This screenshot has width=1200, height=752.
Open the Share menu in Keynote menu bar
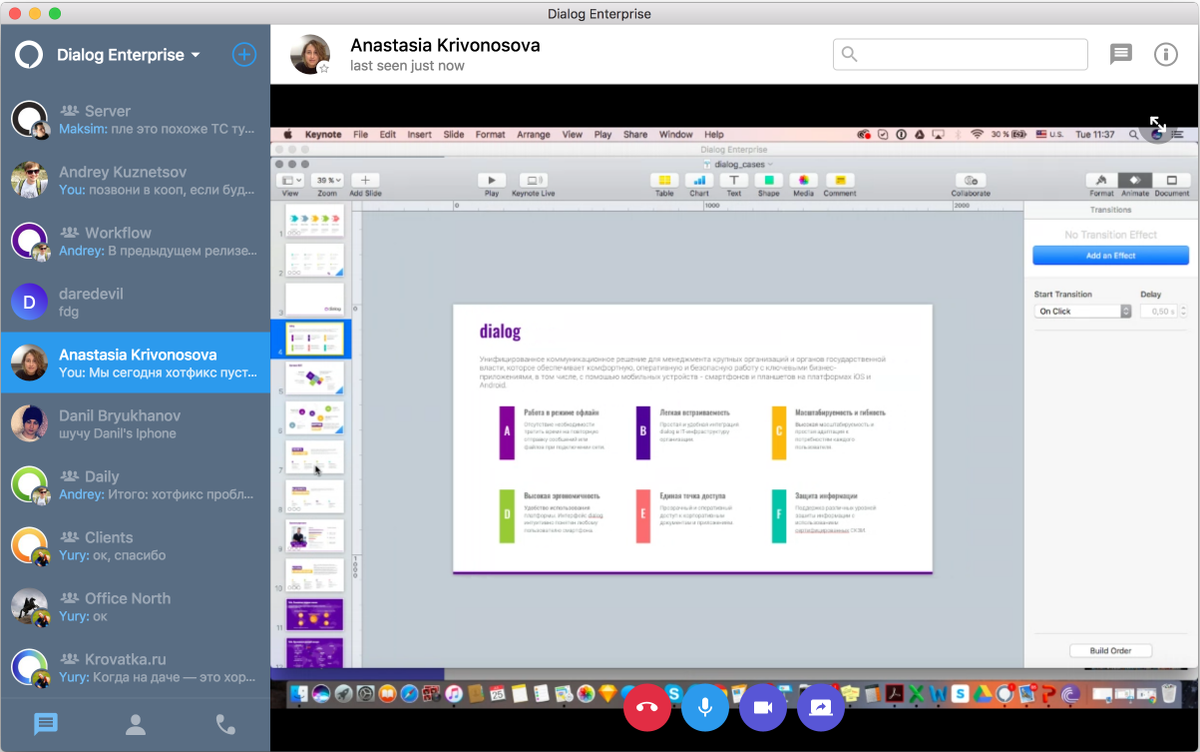pos(635,134)
